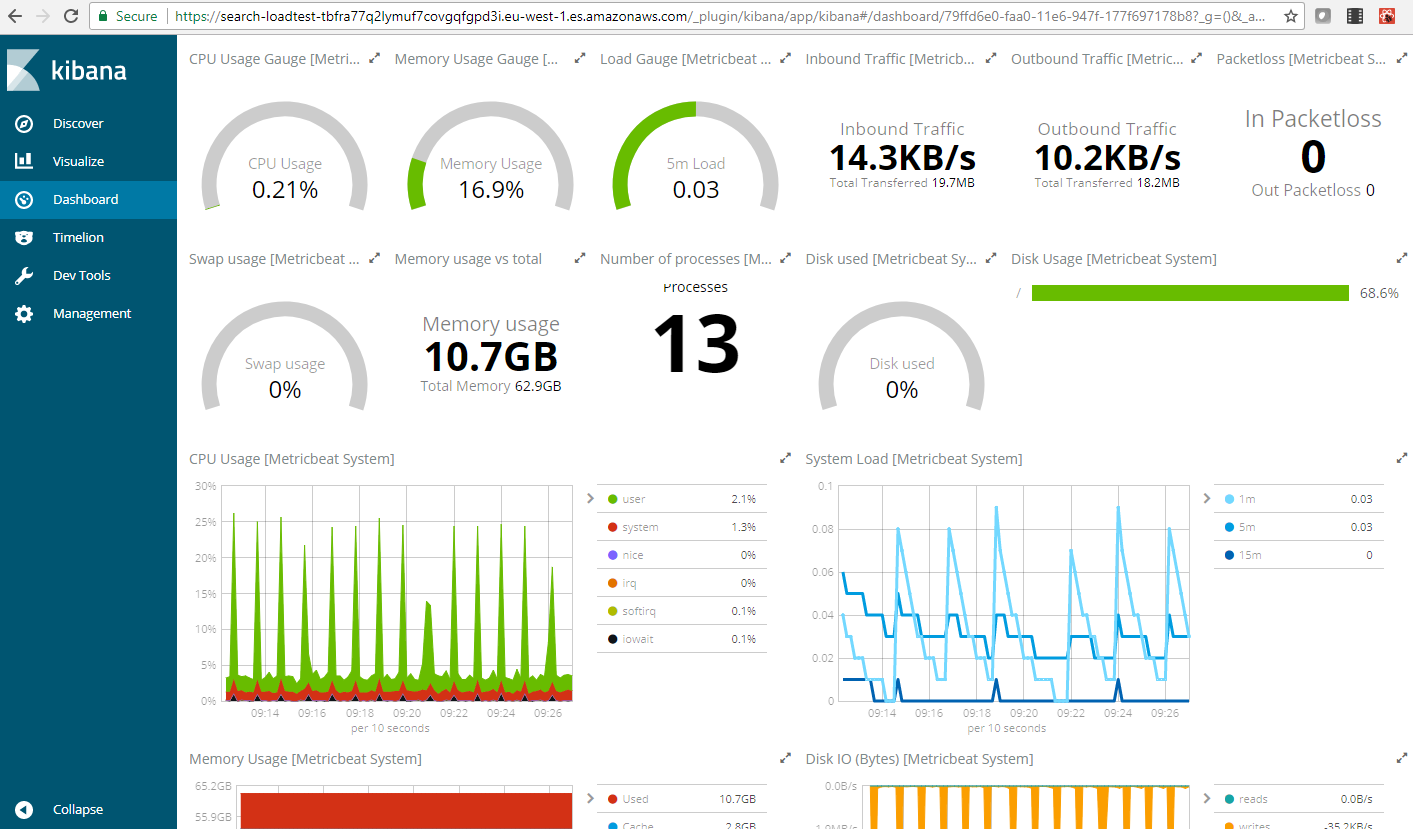
Task: Open the Visualize bar chart icon
Action: (24, 161)
